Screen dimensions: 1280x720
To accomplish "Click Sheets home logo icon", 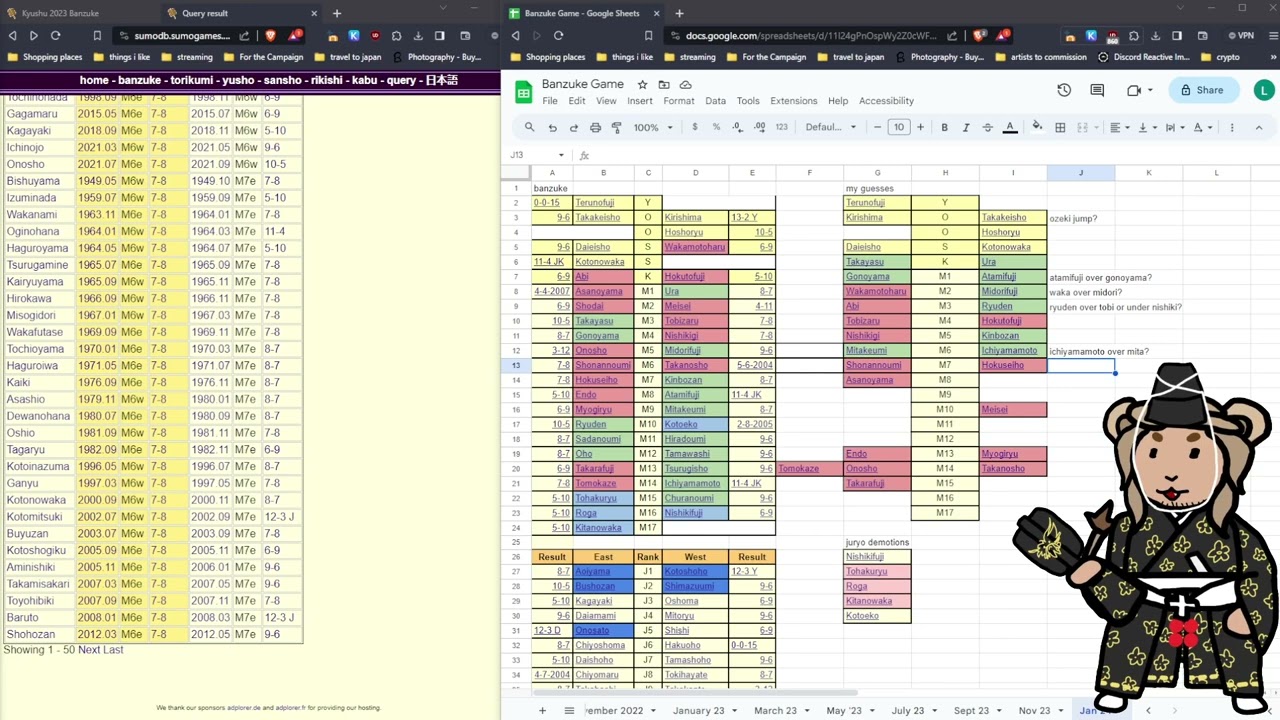I will [523, 92].
